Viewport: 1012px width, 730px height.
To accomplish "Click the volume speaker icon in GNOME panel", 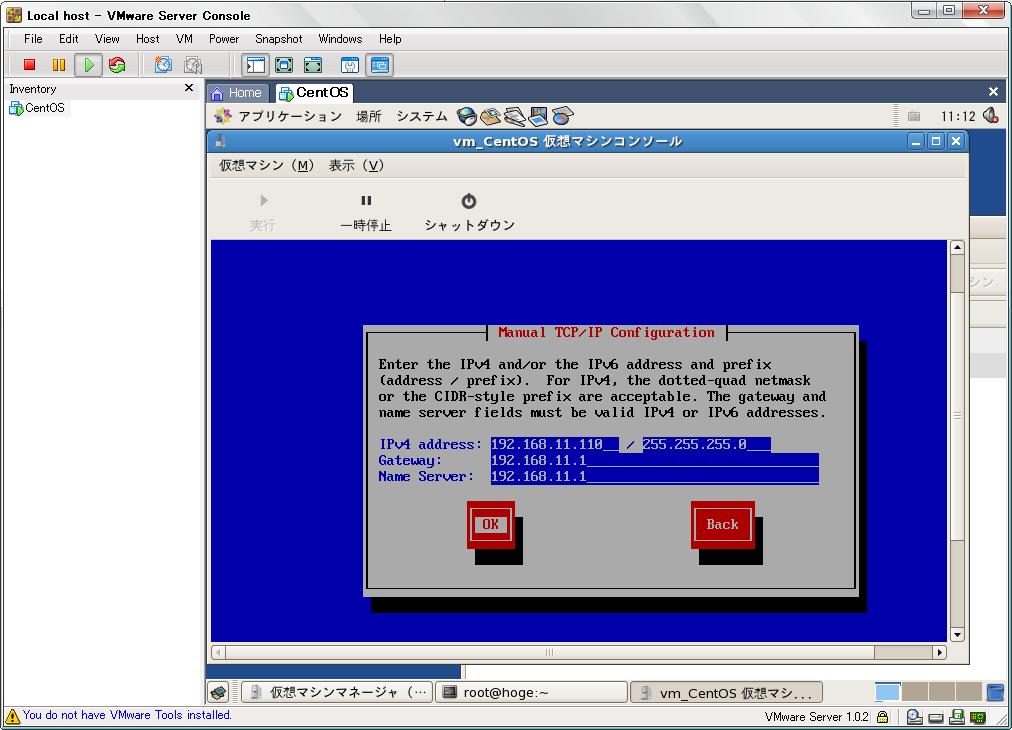I will click(x=991, y=116).
